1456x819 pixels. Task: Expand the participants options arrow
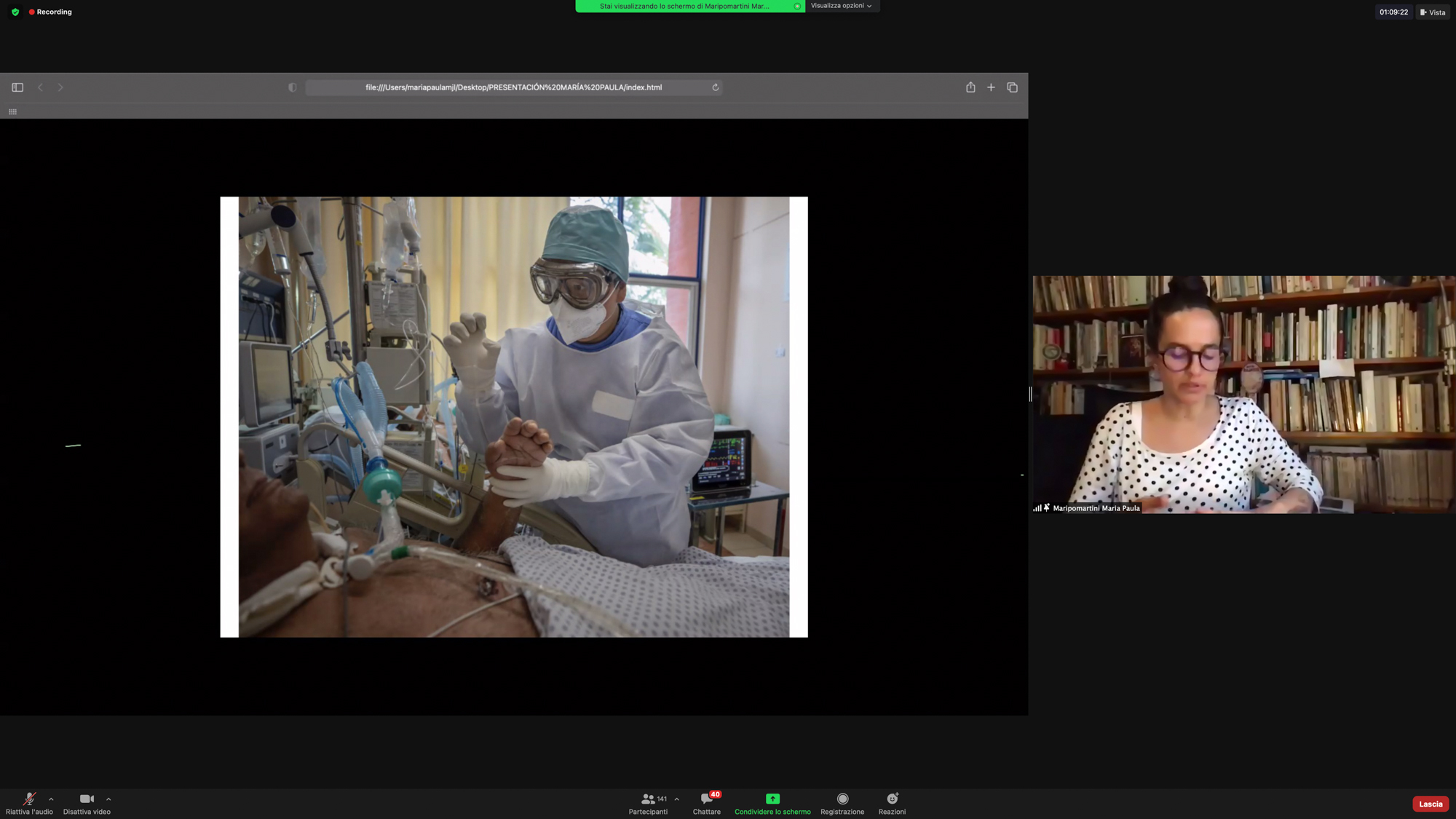point(677,799)
